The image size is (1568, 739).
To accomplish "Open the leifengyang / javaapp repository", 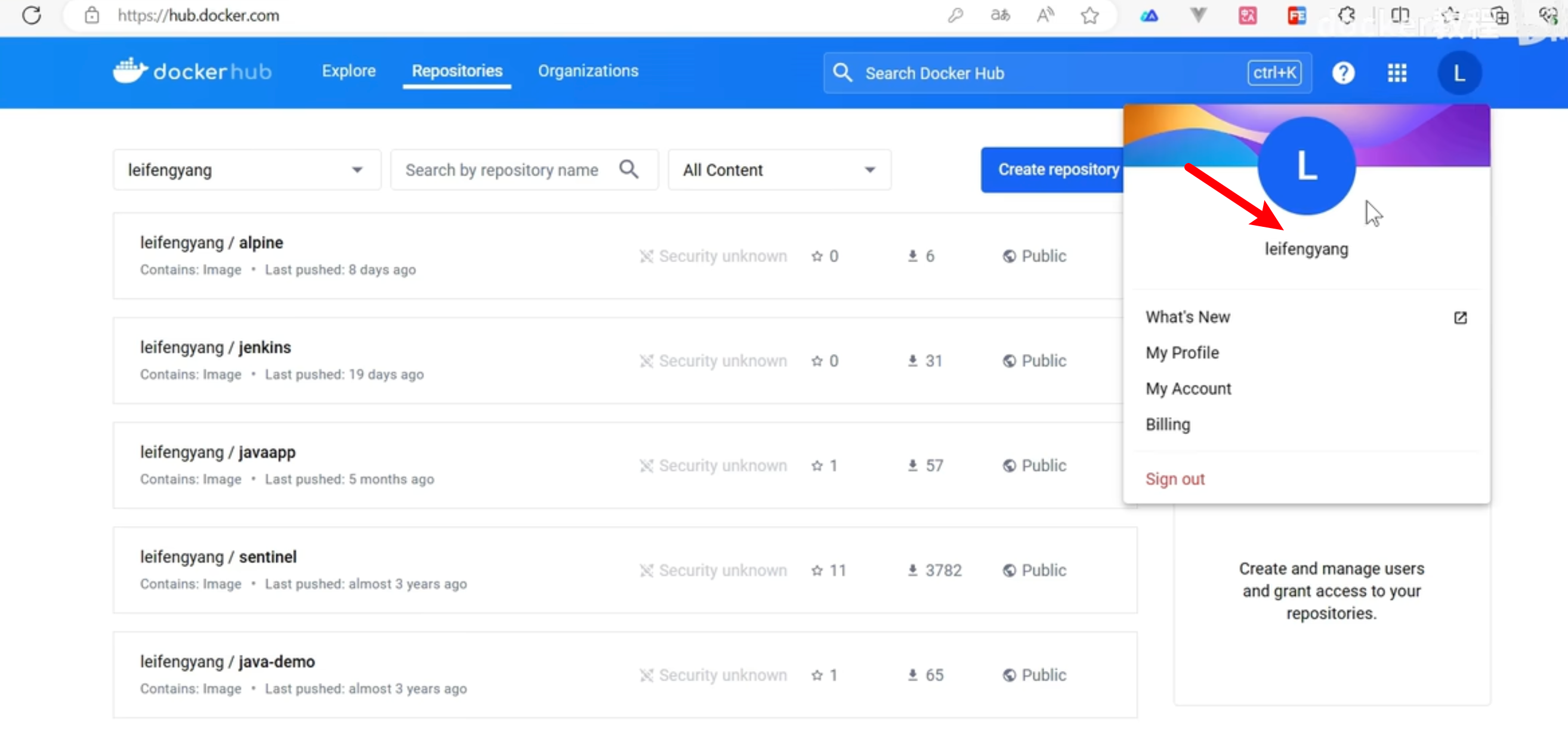I will tap(217, 452).
